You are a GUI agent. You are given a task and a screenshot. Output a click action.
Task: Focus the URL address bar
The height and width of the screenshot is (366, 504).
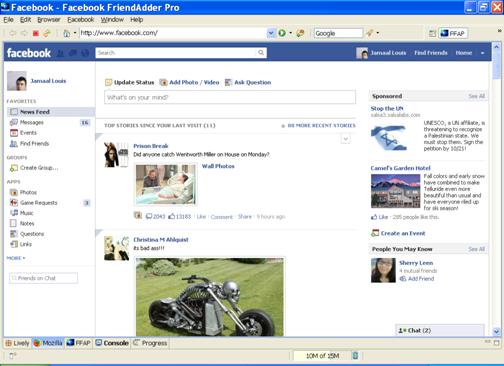pyautogui.click(x=173, y=33)
